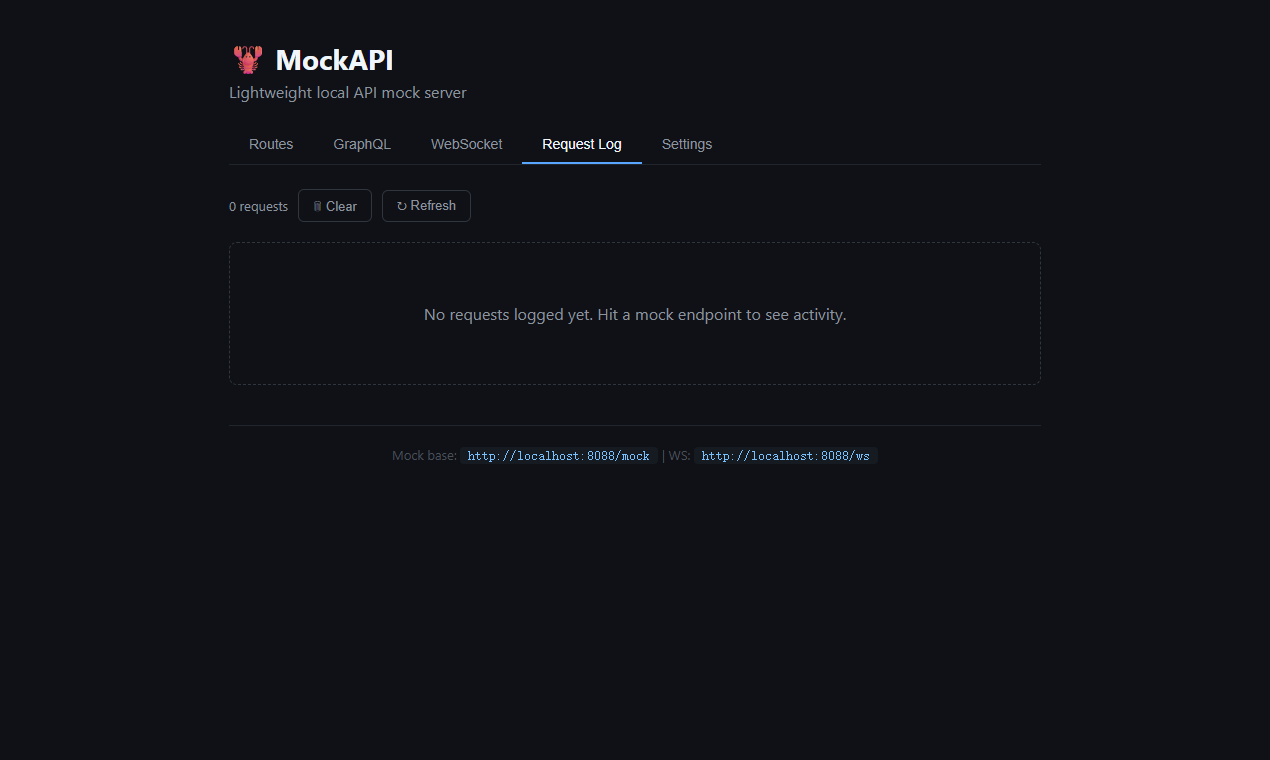The height and width of the screenshot is (760, 1270).
Task: Click the active Request Log tab
Action: click(581, 144)
